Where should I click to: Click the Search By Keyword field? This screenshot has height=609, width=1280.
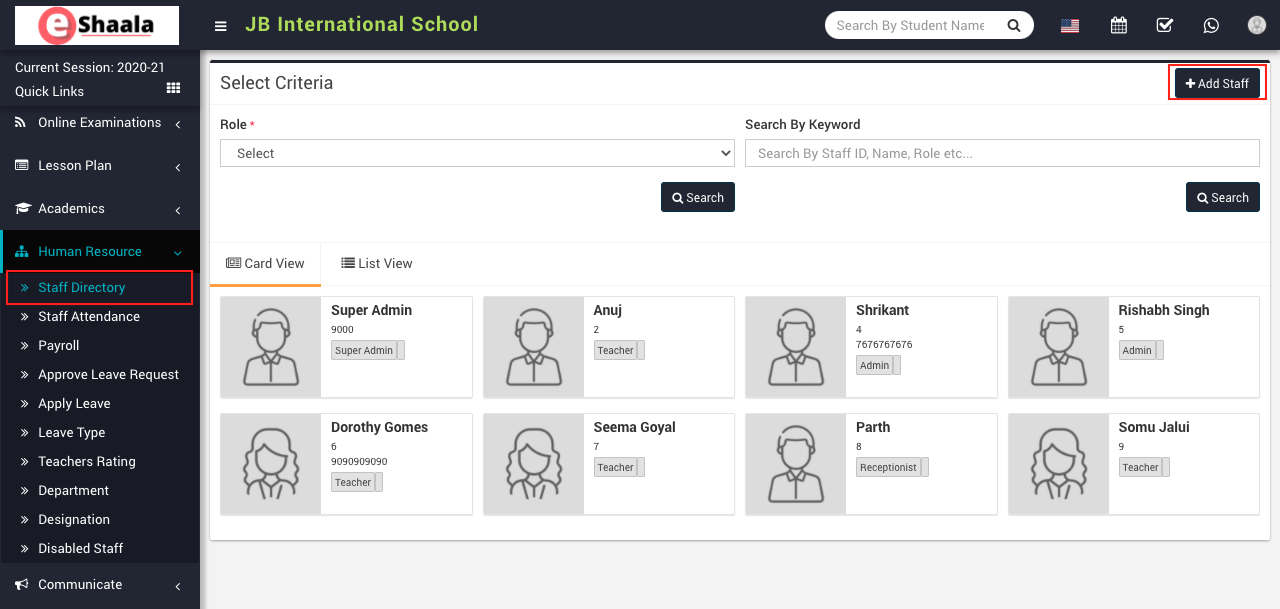tap(1001, 153)
